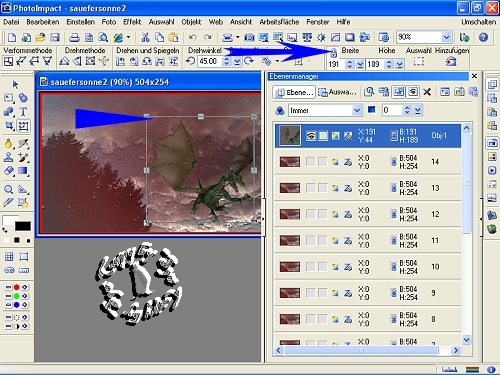Click the delete X icon in Ebenenmanager
The image size is (500, 375).
427,92
